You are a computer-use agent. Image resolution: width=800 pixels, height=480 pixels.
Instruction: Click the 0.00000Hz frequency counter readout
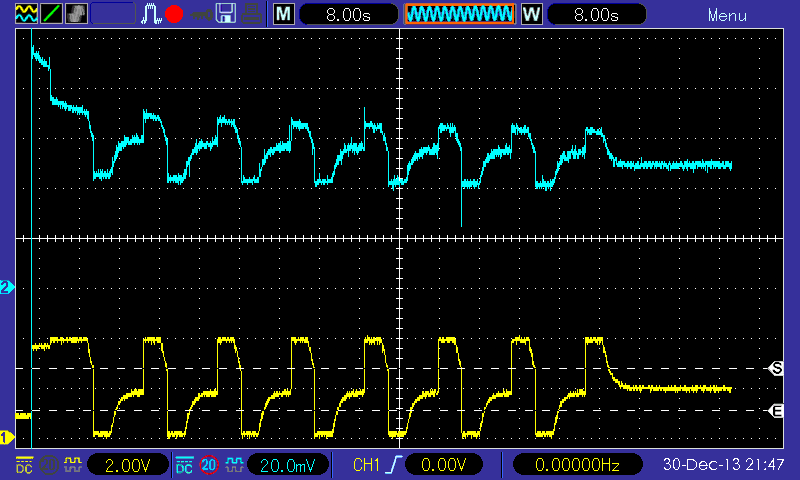click(x=577, y=465)
